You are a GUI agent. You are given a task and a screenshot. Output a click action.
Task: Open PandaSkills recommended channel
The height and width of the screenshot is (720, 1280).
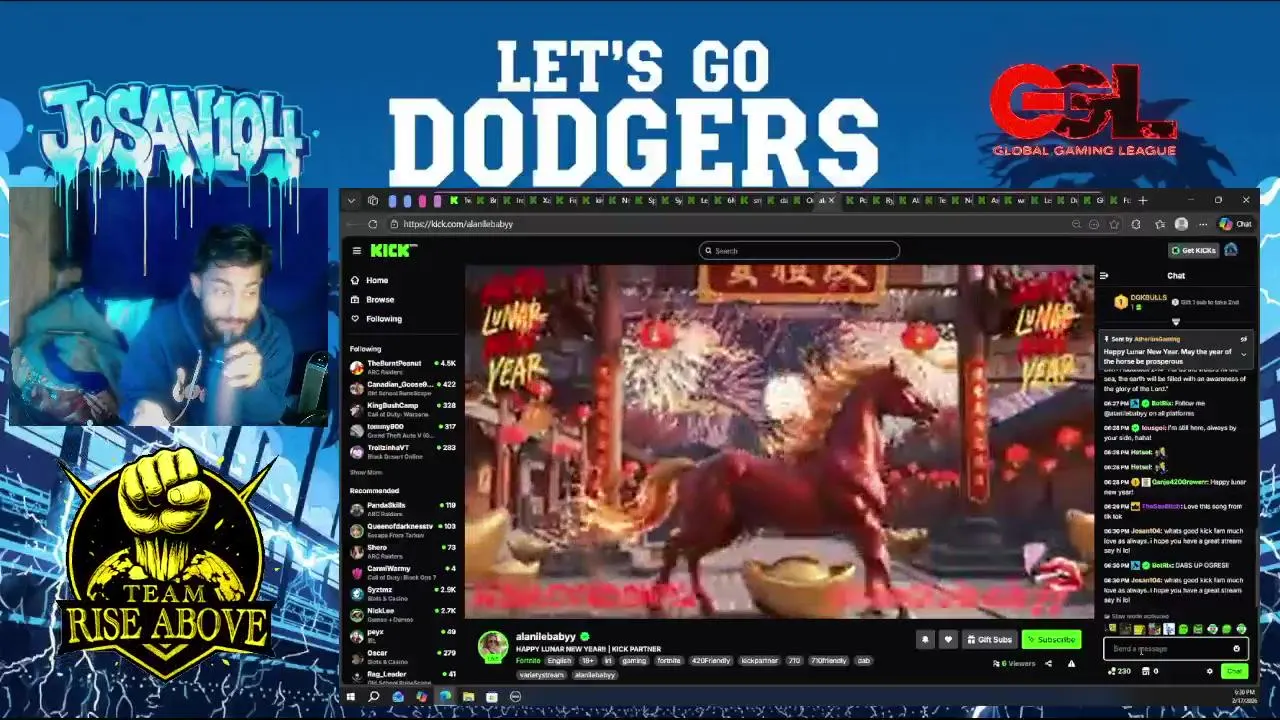(x=403, y=509)
